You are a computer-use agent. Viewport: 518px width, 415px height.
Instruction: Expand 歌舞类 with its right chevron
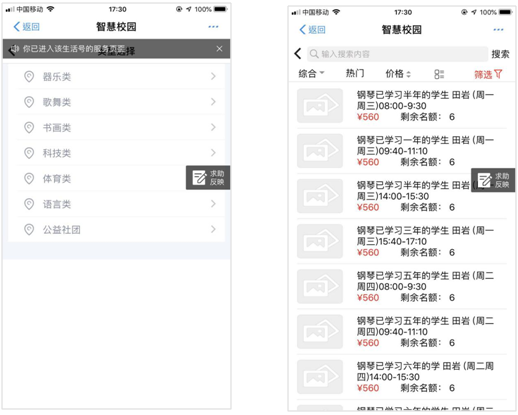pyautogui.click(x=213, y=102)
